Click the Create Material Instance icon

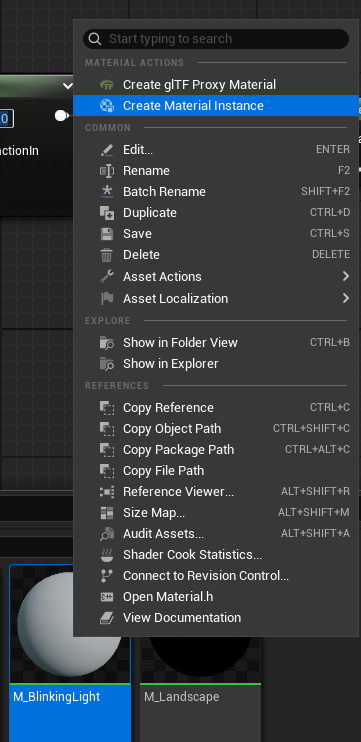click(107, 106)
